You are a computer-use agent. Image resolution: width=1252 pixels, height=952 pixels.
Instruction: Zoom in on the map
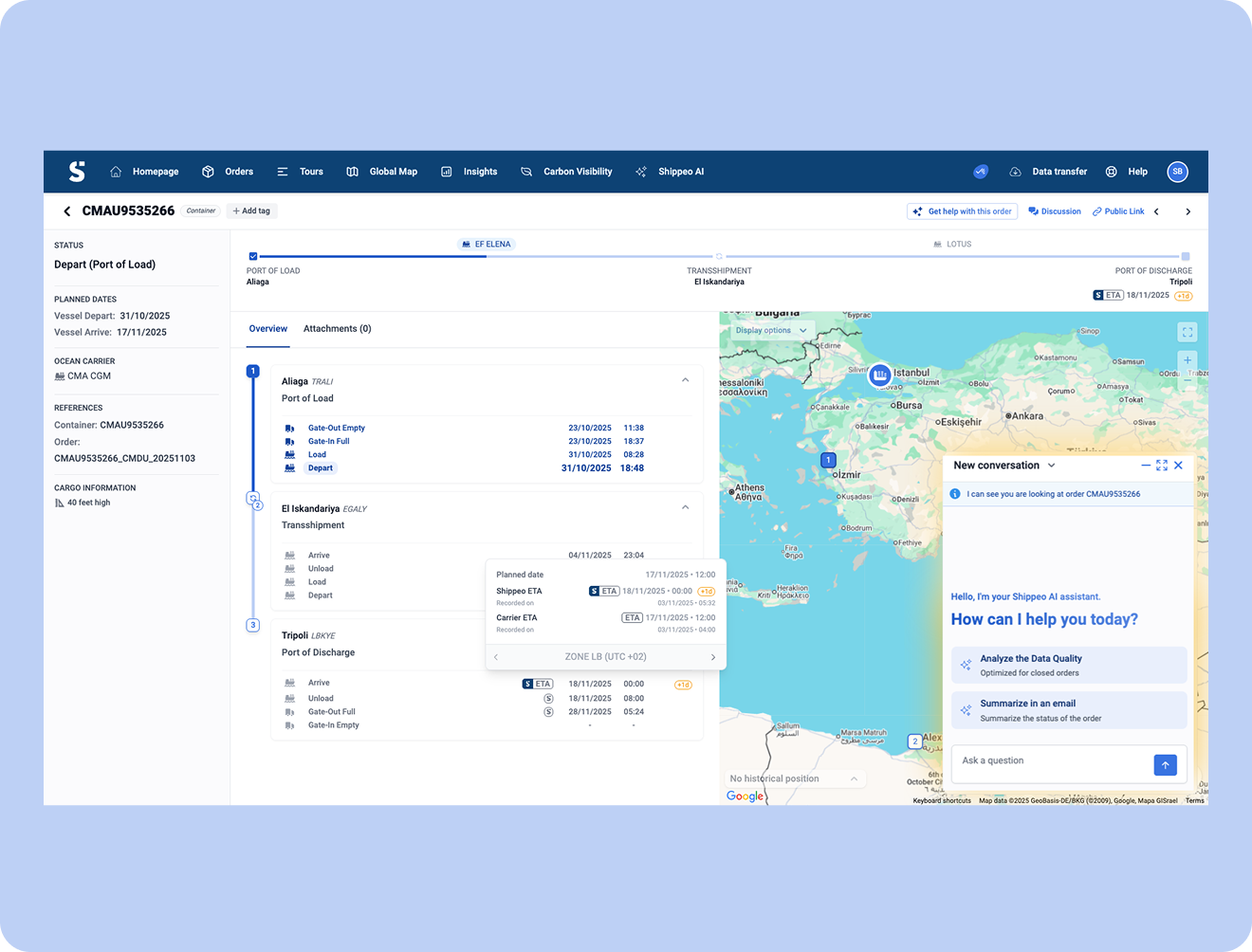1188,360
